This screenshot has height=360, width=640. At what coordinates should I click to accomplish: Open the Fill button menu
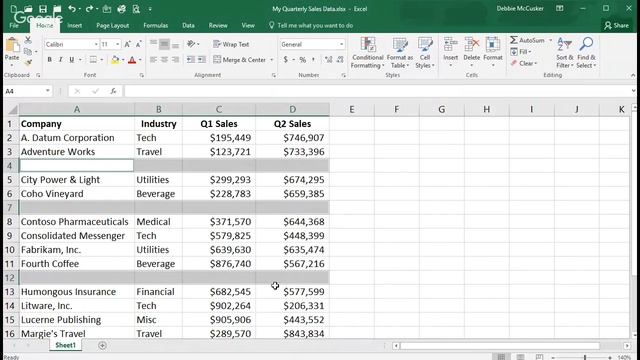point(521,52)
